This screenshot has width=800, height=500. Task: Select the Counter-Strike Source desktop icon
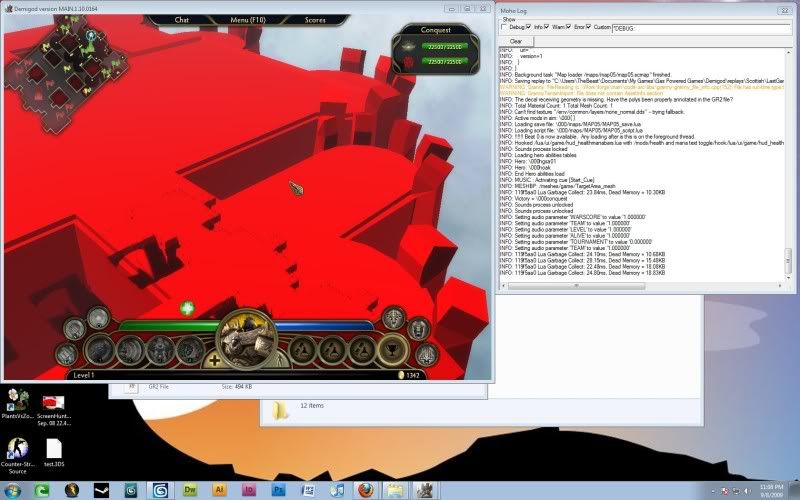pos(17,456)
